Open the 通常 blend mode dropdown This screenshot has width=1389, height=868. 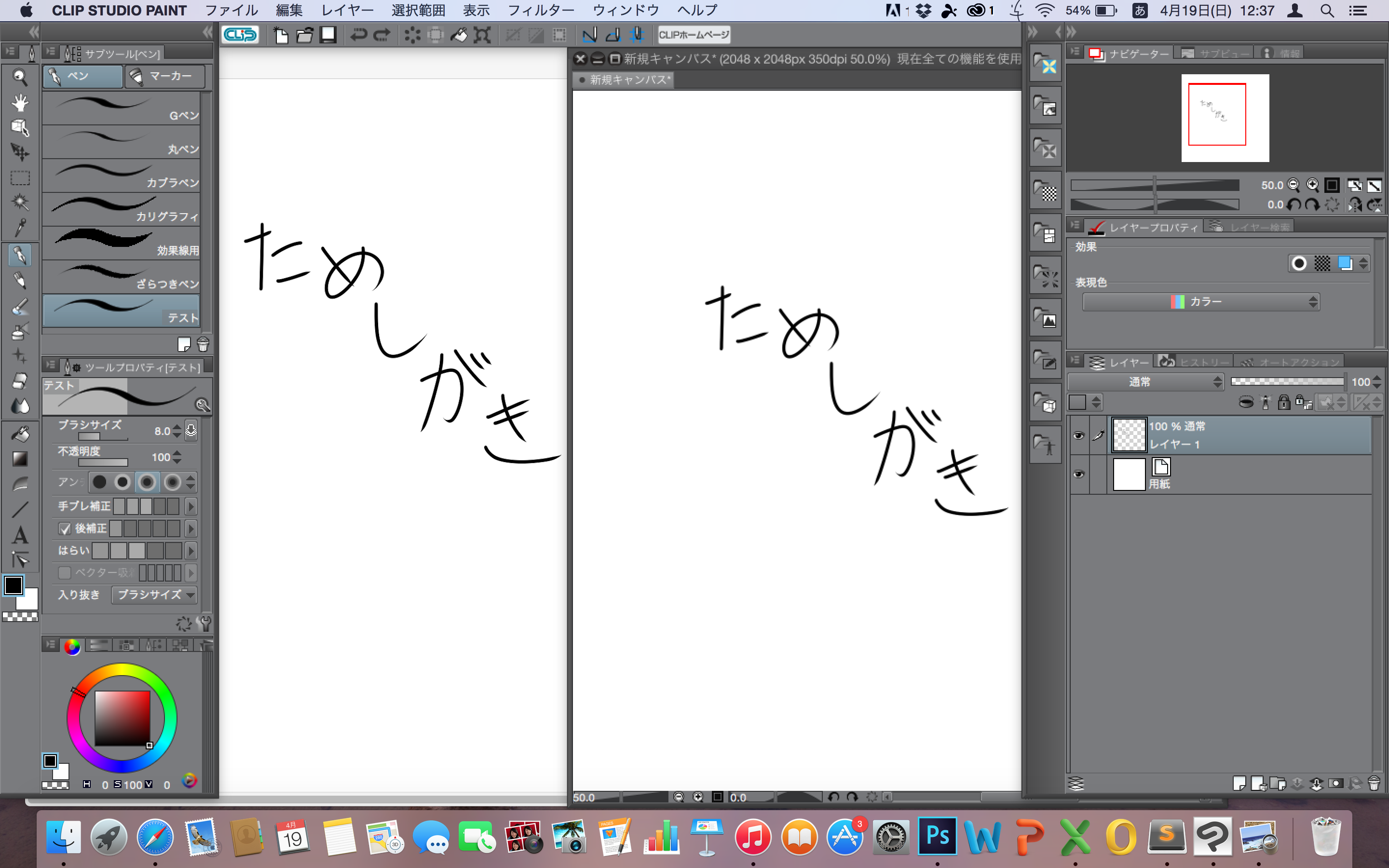coord(1145,382)
